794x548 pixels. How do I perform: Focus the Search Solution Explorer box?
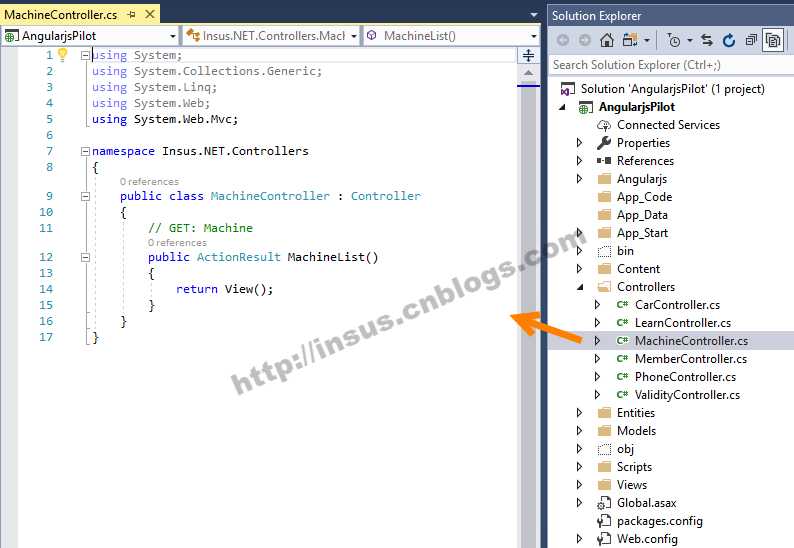coord(671,65)
